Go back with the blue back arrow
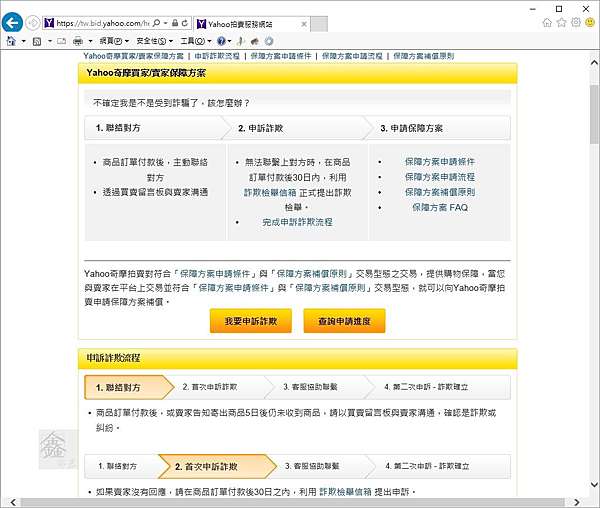 12,23
